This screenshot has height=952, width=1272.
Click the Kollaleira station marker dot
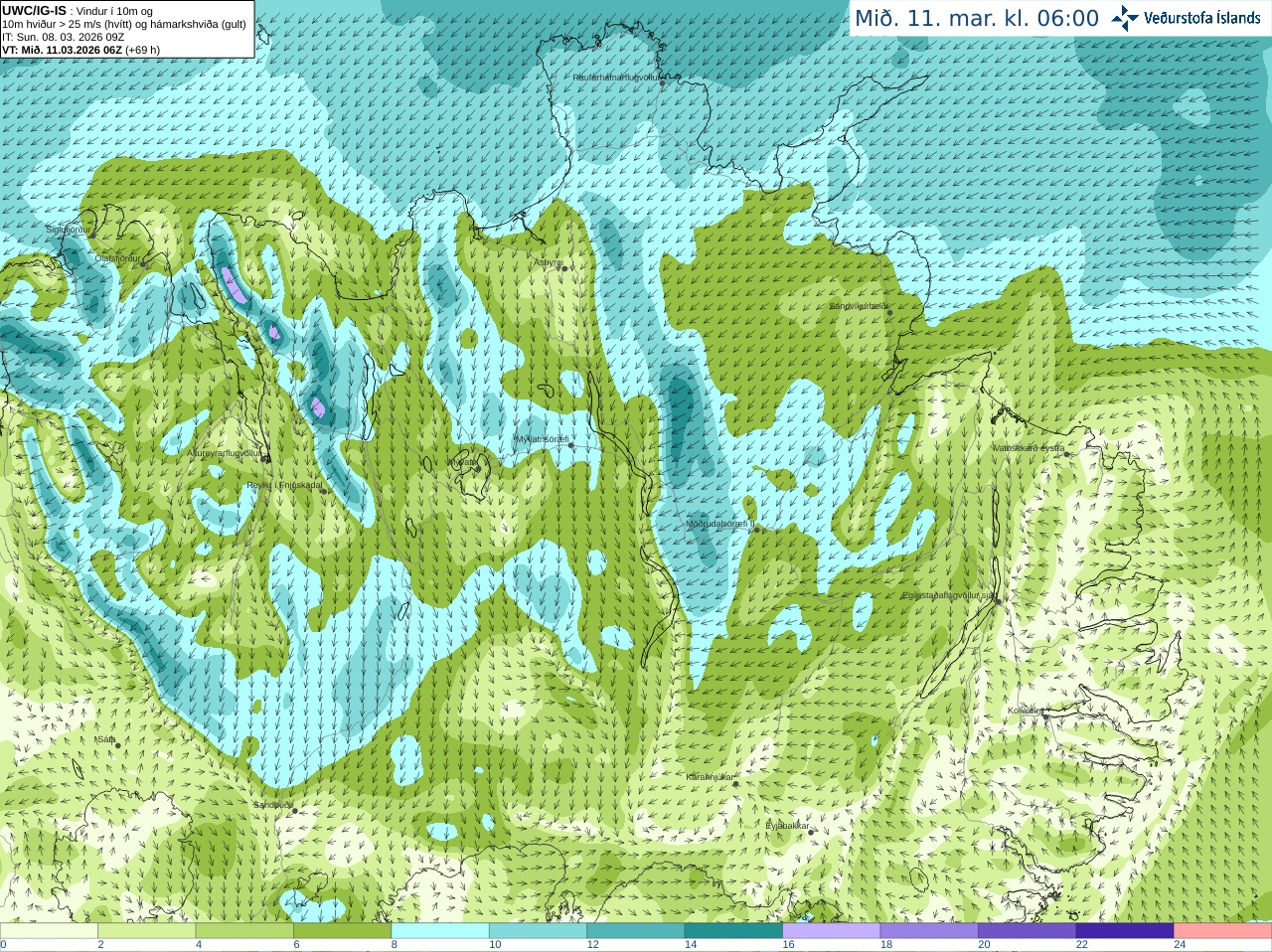tap(1045, 715)
